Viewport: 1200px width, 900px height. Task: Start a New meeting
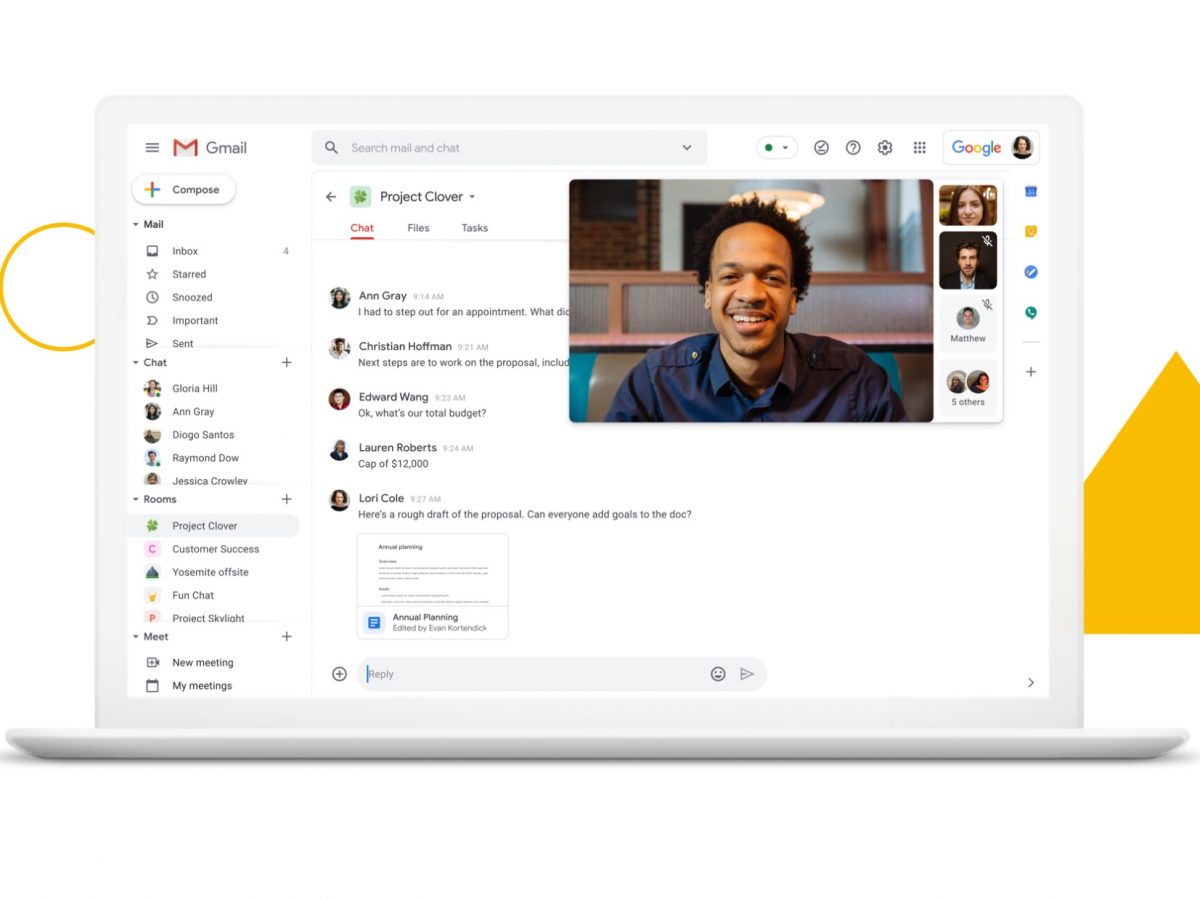tap(202, 663)
